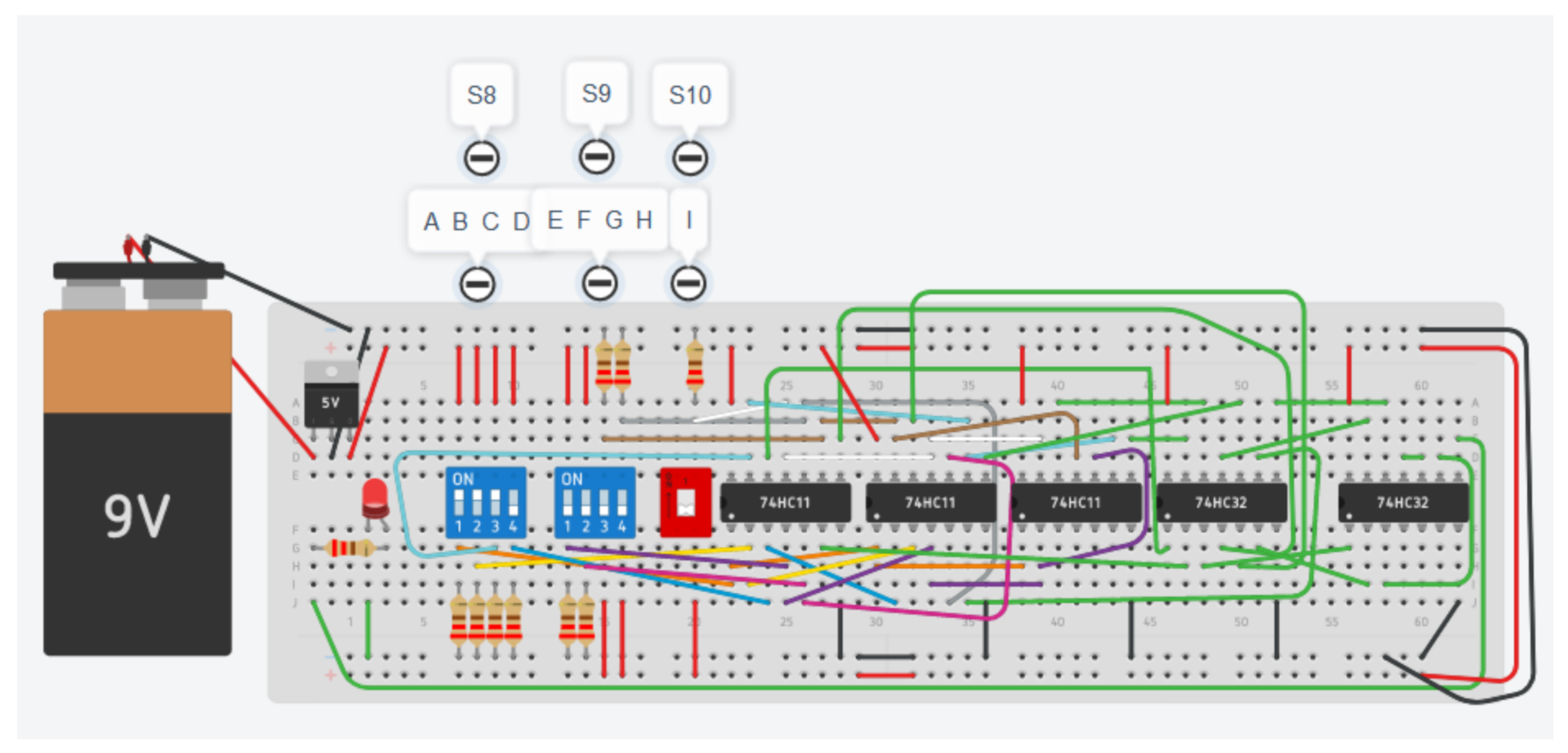This screenshot has height=753, width=1568.
Task: Open the S10 annotation label
Action: coord(690,95)
